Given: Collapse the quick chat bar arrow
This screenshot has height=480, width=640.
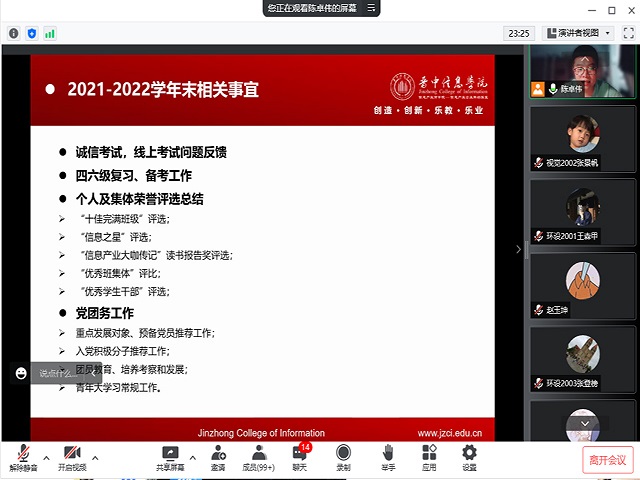Looking at the screenshot, I should point(93,373).
